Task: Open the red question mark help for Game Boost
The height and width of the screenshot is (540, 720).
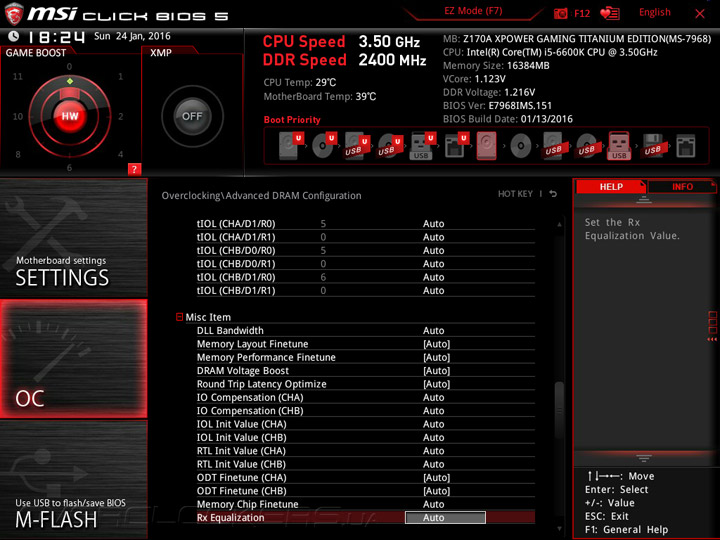Action: (x=134, y=169)
